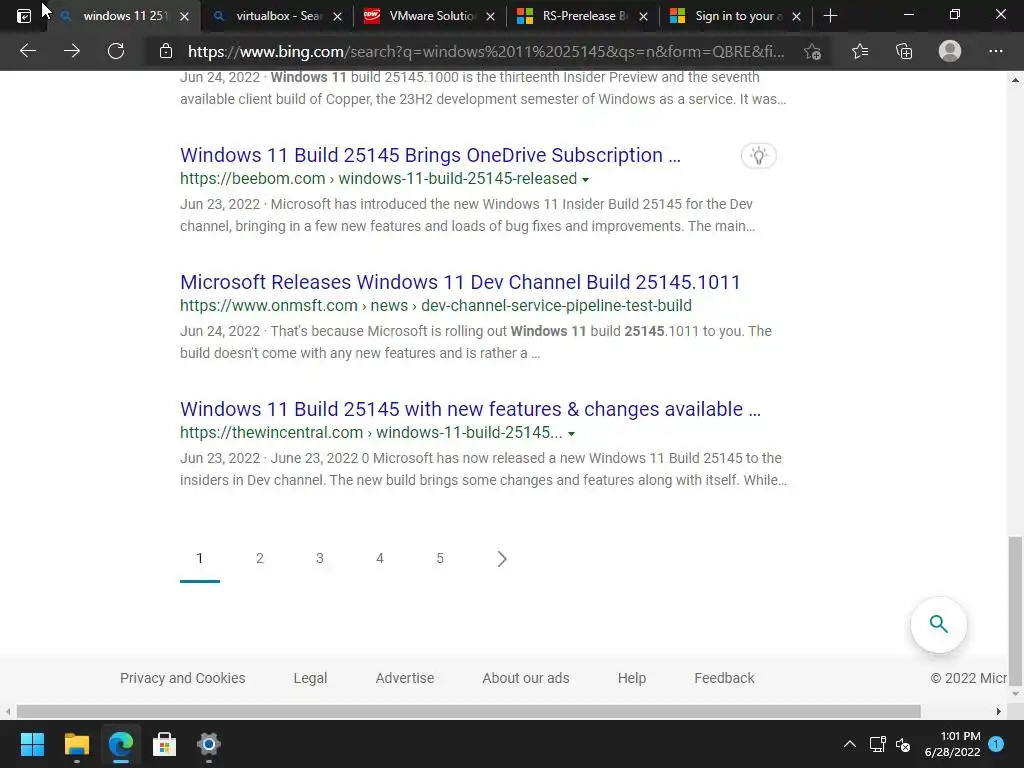This screenshot has width=1024, height=768.
Task: Click the Edge taskbar icon
Action: [121, 744]
